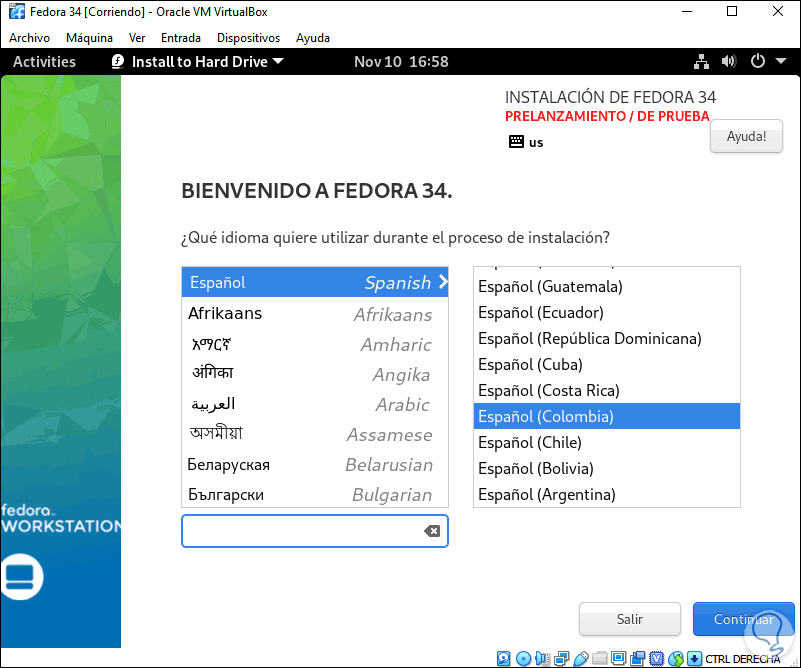Click the Continuar button
Screen dimensions: 801x668
744,619
